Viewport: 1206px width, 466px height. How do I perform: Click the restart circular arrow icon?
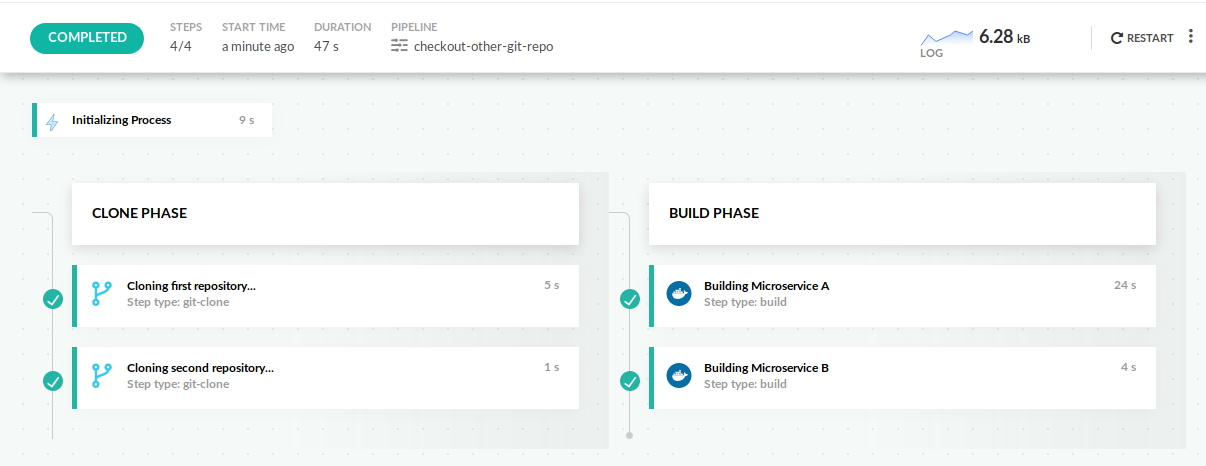coord(1117,38)
